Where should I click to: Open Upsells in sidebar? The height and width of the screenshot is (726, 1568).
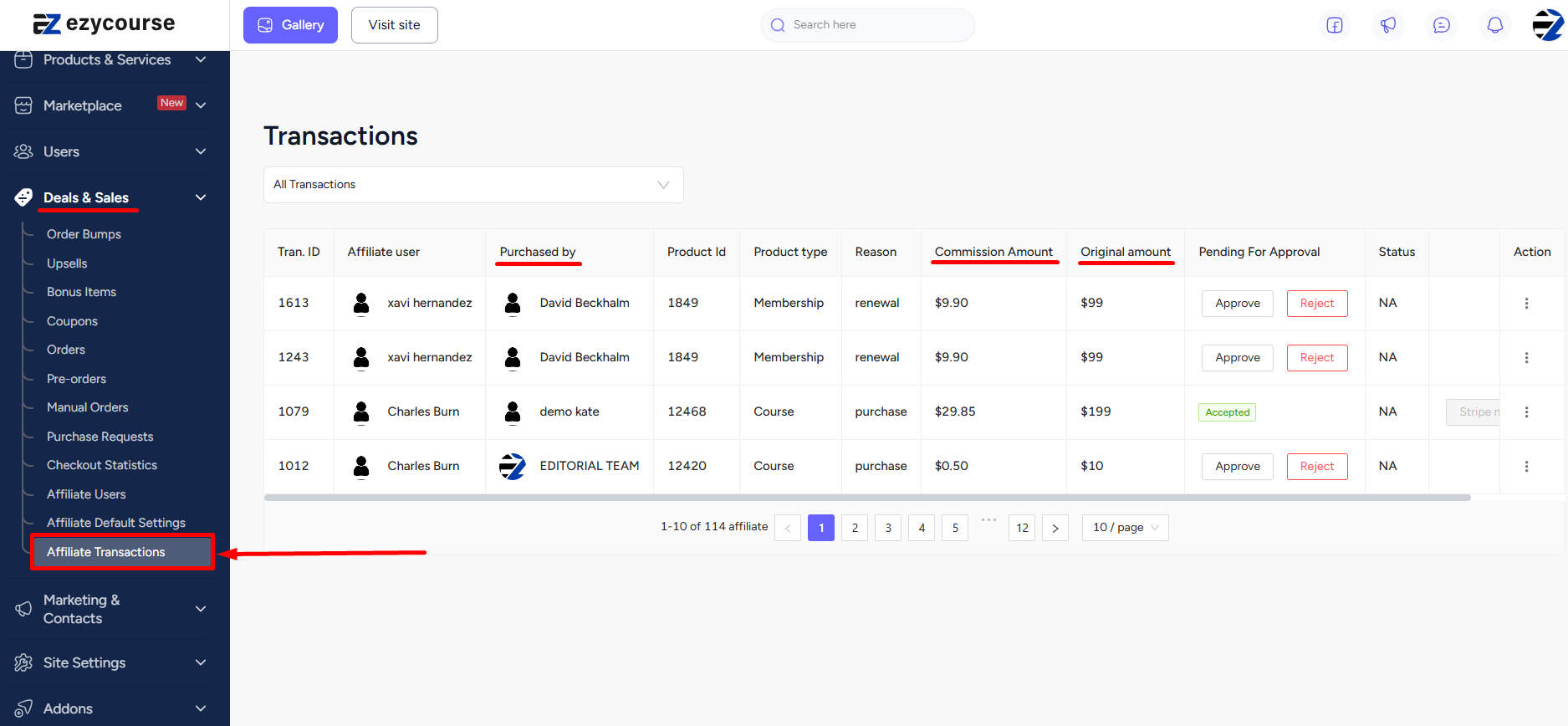[67, 263]
